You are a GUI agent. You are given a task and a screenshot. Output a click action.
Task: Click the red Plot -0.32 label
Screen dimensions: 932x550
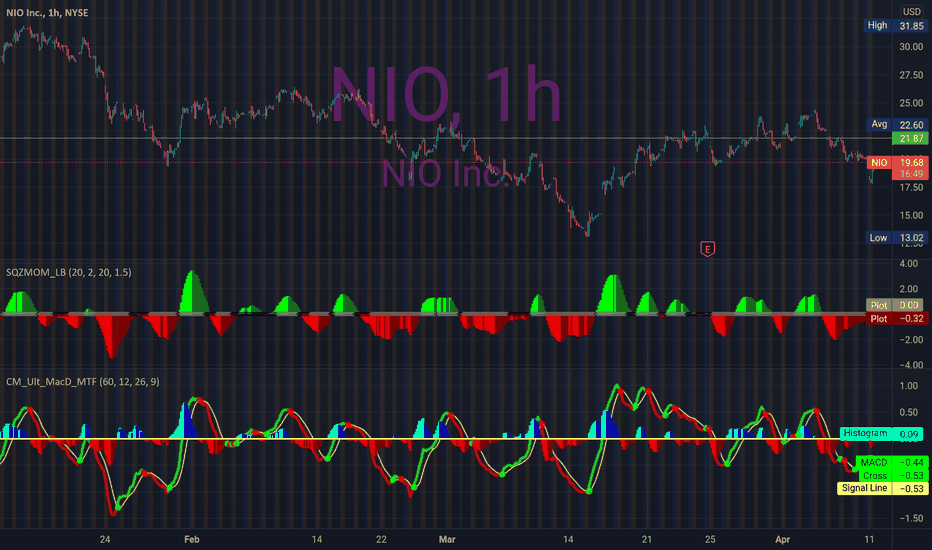897,319
